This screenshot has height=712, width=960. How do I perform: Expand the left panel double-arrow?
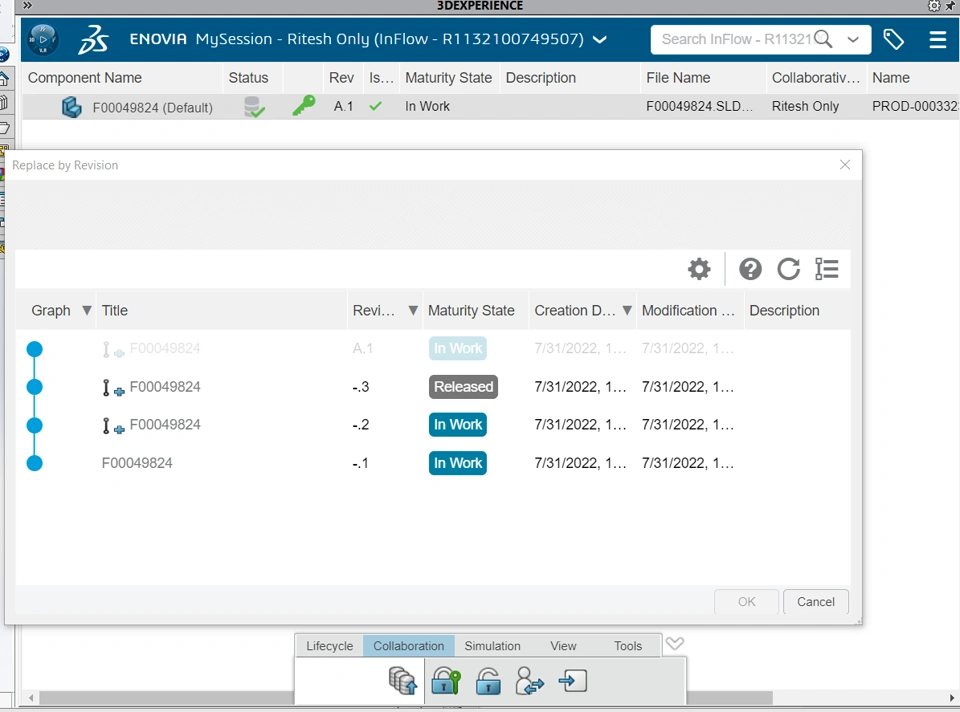pyautogui.click(x=27, y=6)
